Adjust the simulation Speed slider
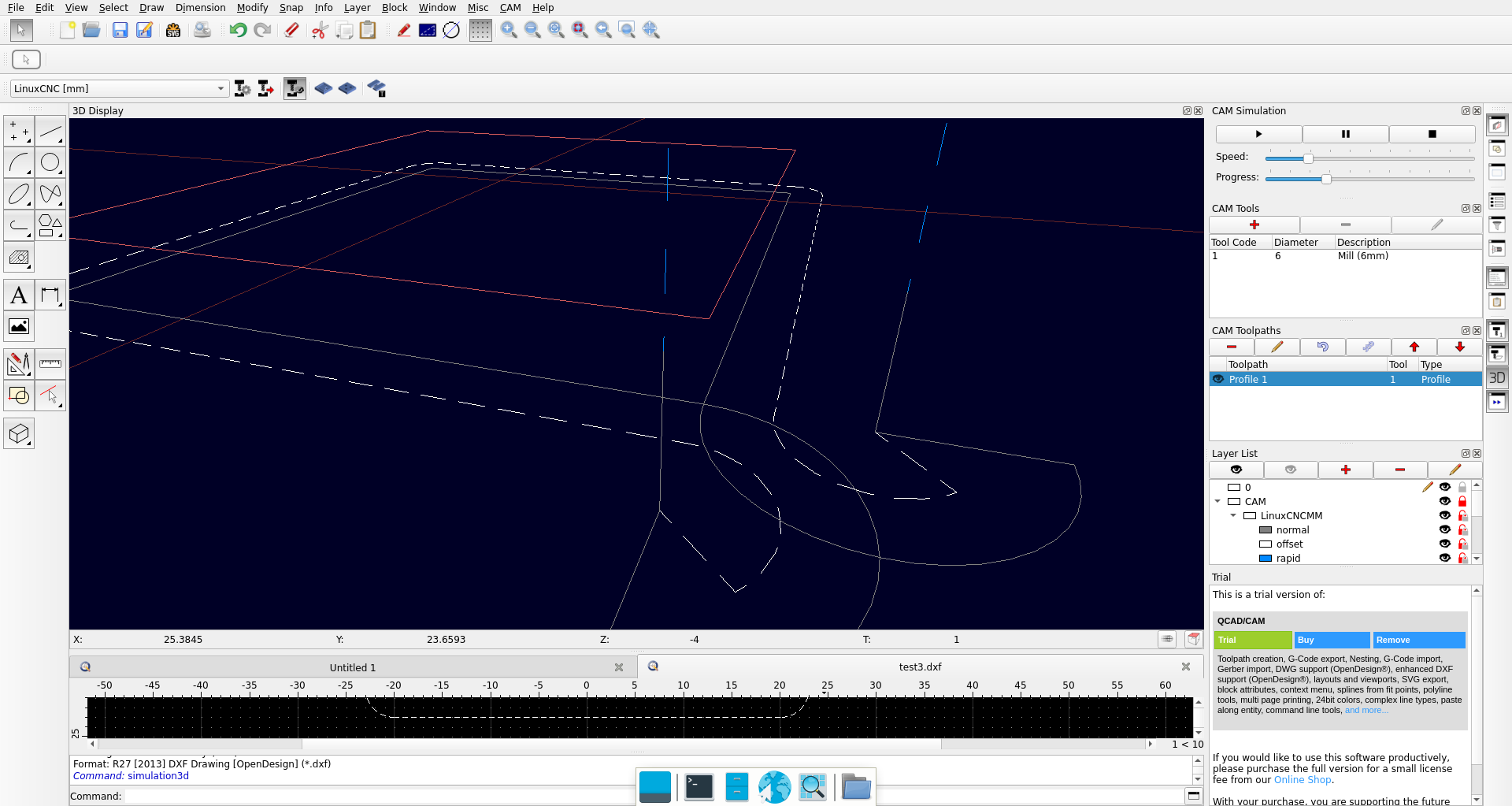The height and width of the screenshot is (806, 1512). 1308,158
